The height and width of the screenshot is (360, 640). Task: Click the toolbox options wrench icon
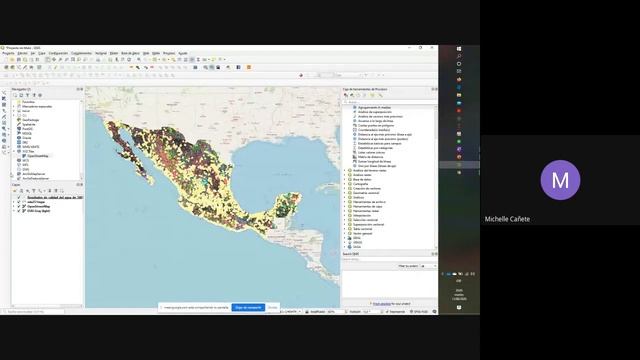380,96
